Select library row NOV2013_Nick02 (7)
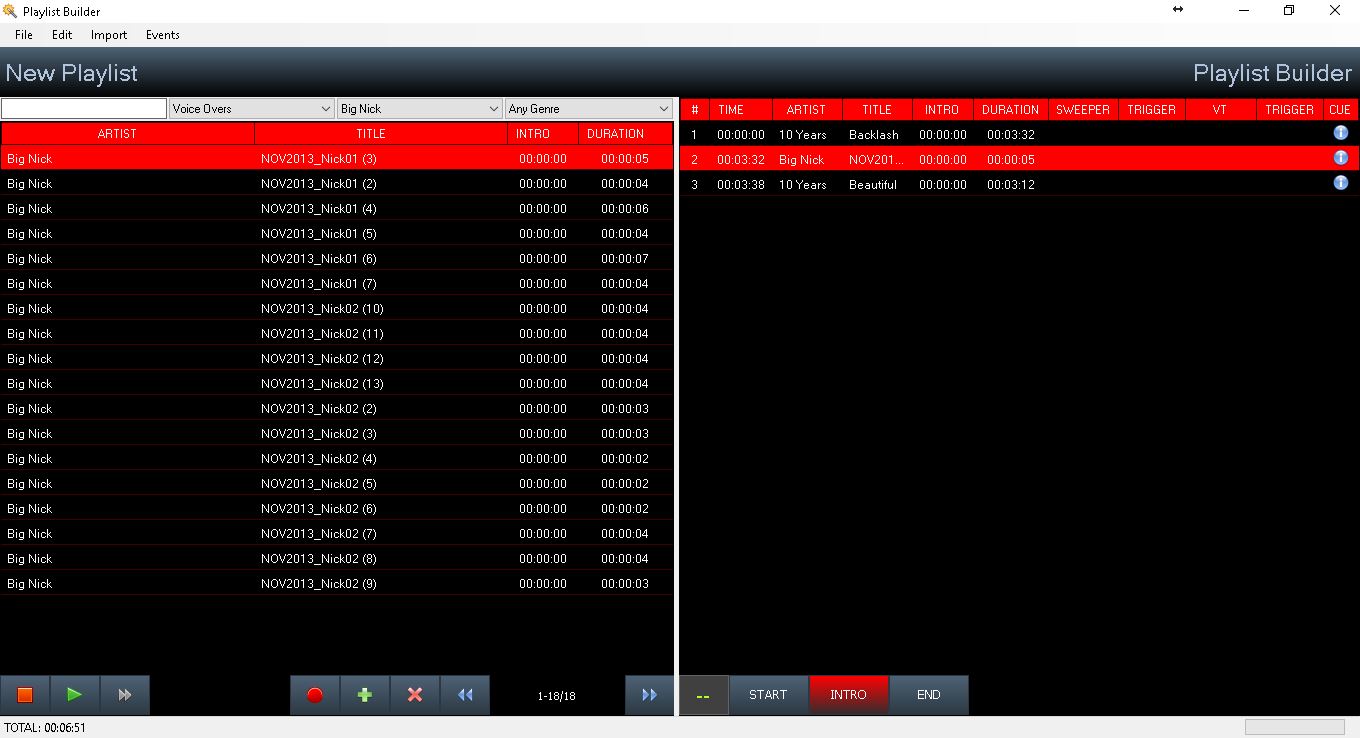 point(337,534)
